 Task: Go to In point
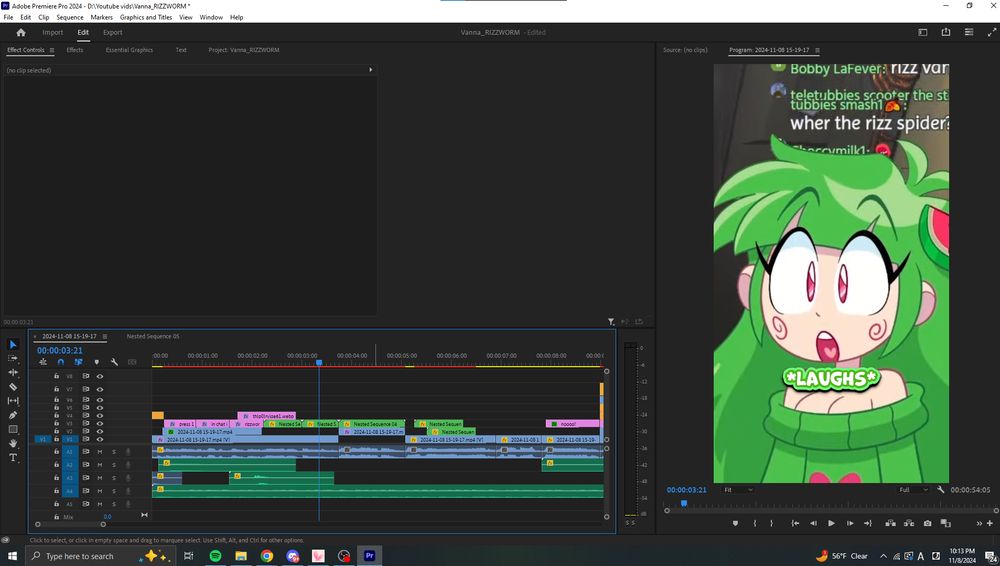[795, 523]
